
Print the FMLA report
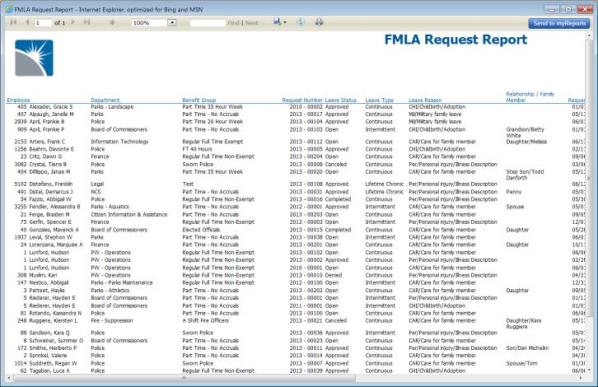point(319,22)
